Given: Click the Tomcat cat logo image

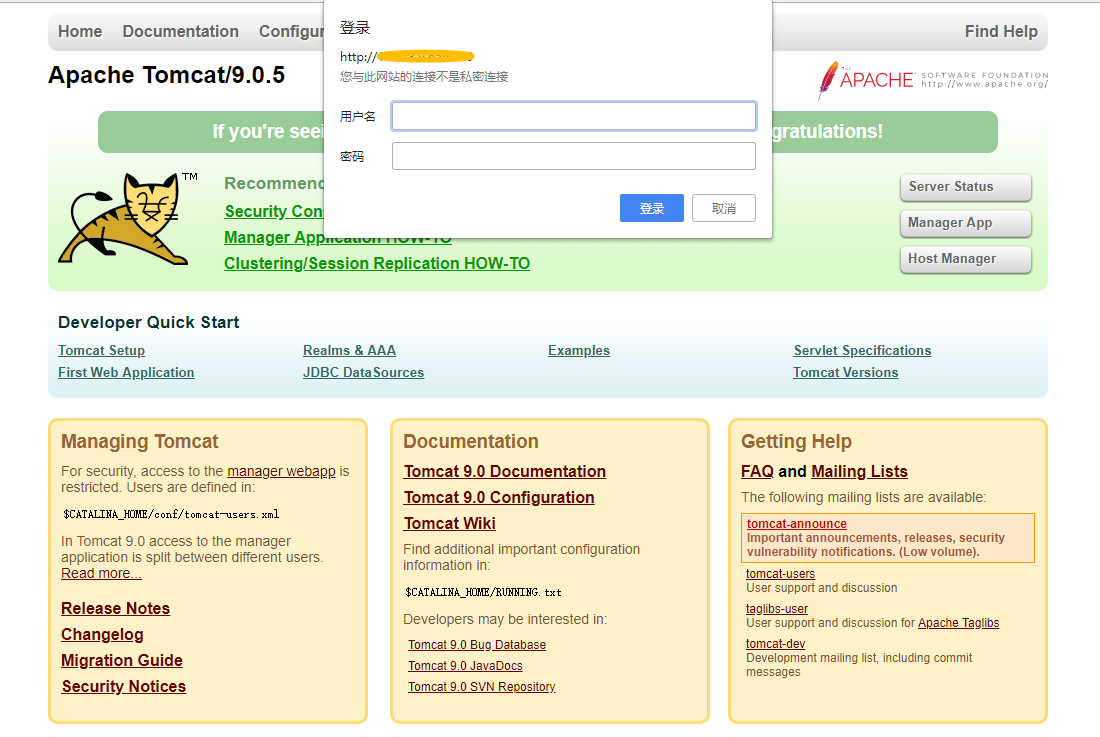Looking at the screenshot, I should pyautogui.click(x=128, y=218).
